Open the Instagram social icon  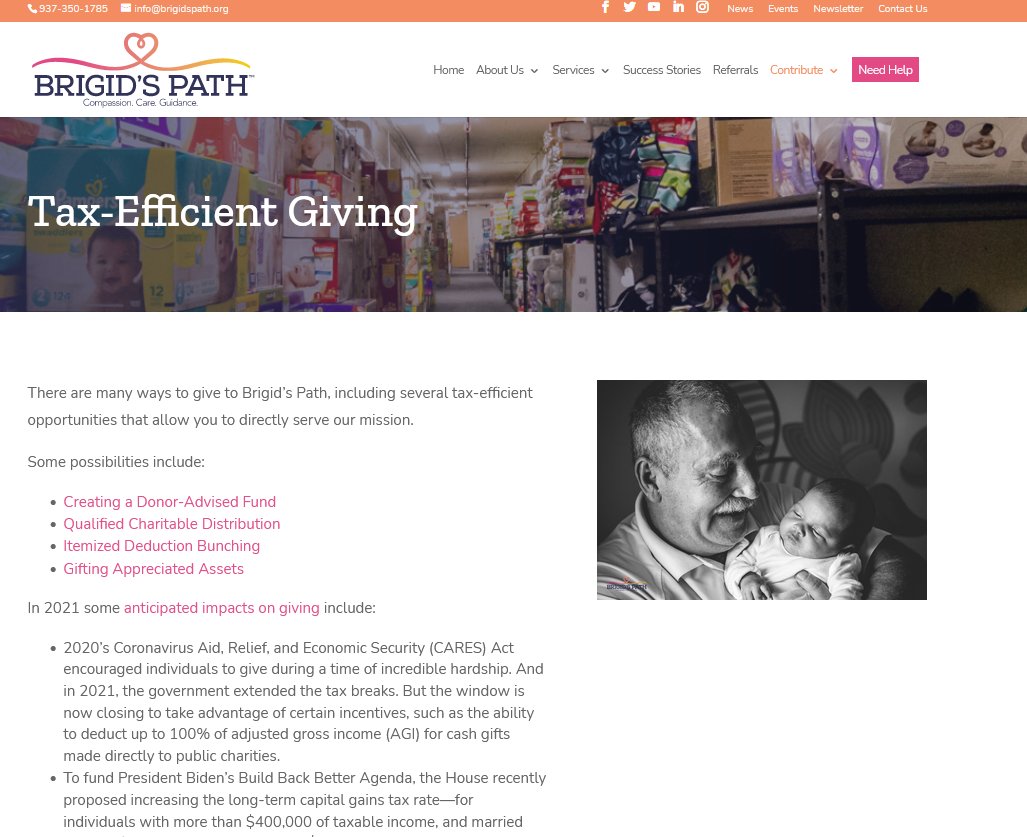[702, 7]
